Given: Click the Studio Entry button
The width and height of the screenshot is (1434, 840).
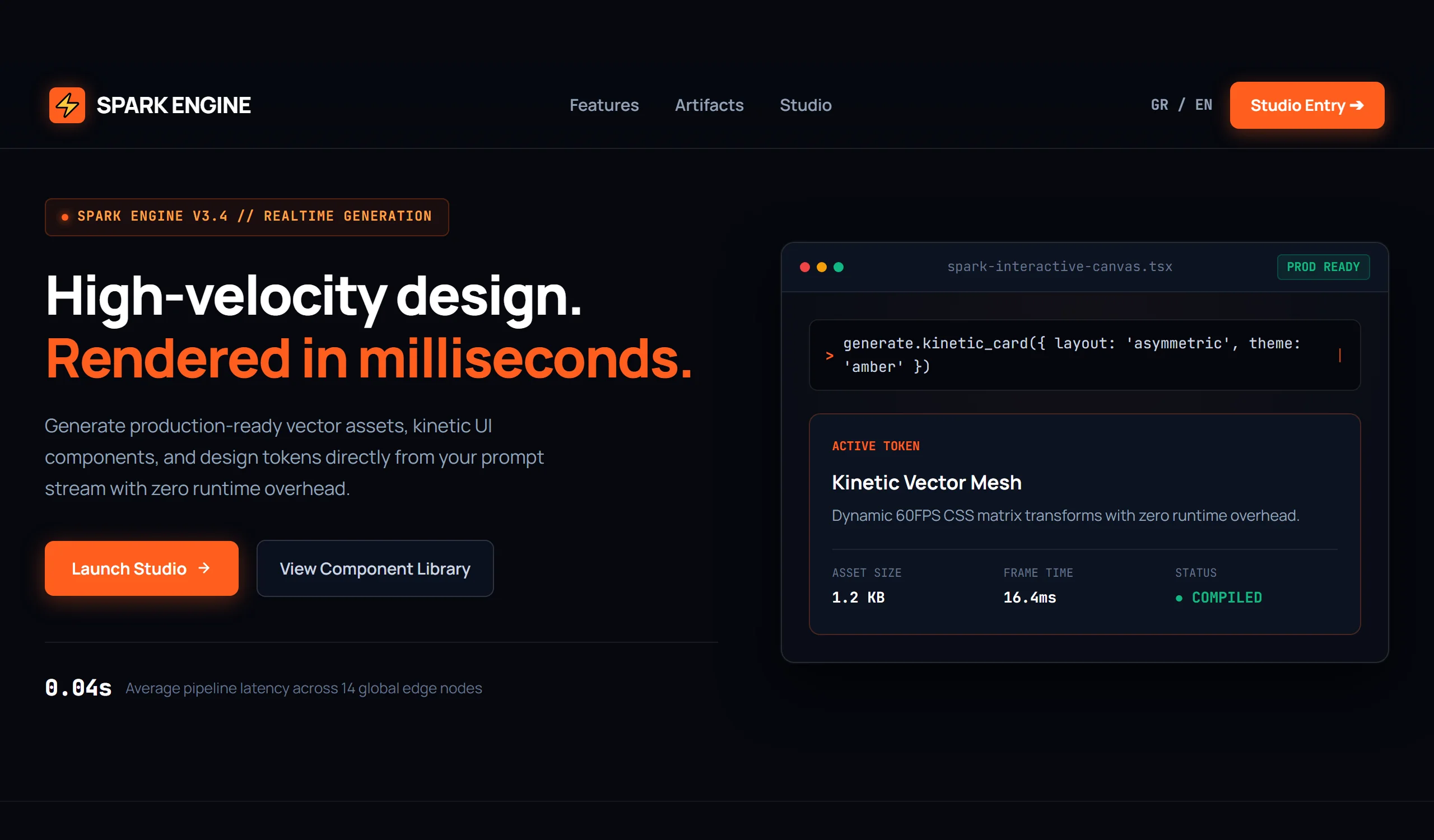Looking at the screenshot, I should click(x=1307, y=105).
